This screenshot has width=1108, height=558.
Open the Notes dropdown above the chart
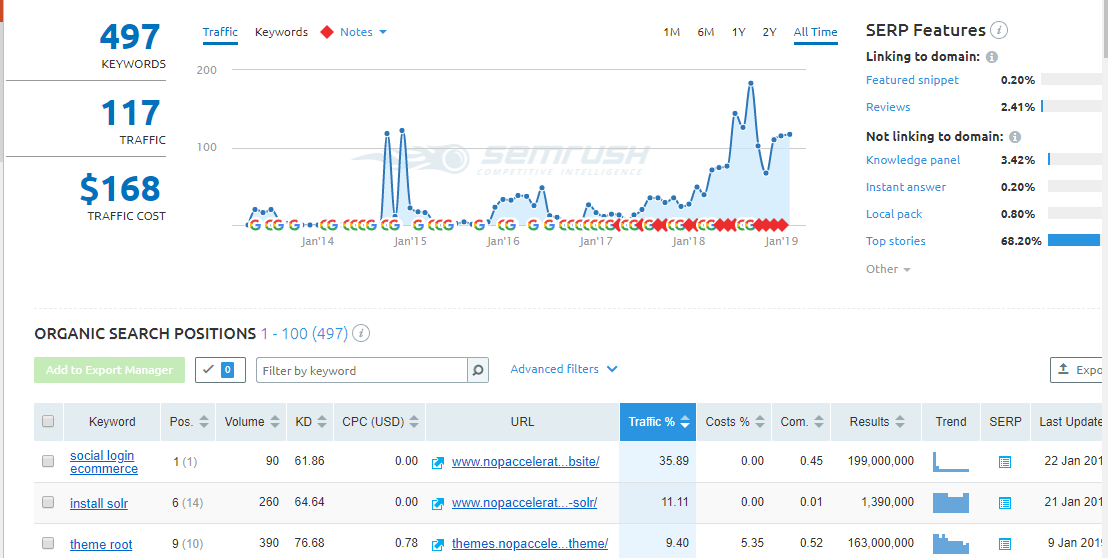click(x=363, y=32)
